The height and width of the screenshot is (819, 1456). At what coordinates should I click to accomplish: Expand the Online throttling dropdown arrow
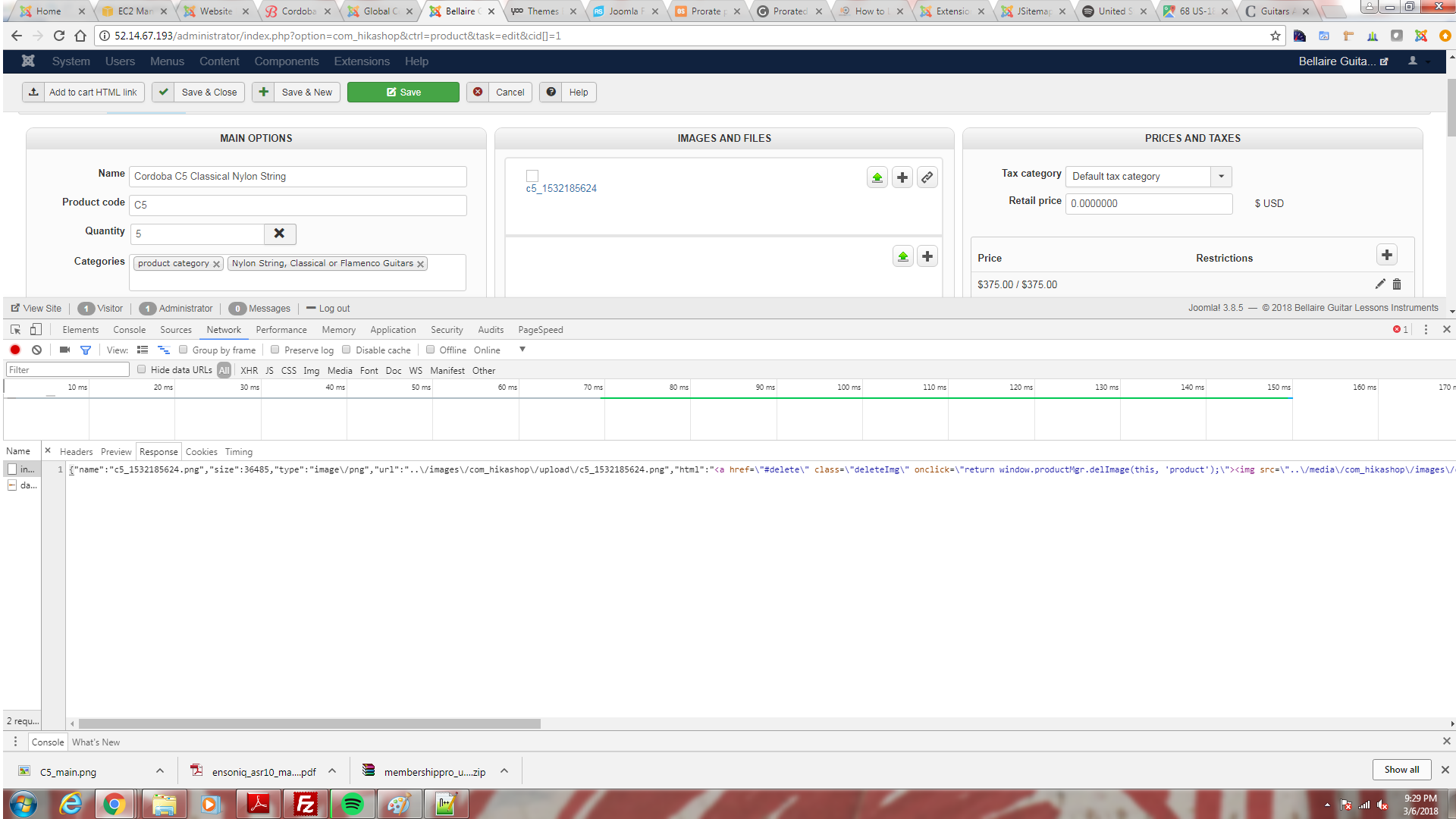(522, 350)
